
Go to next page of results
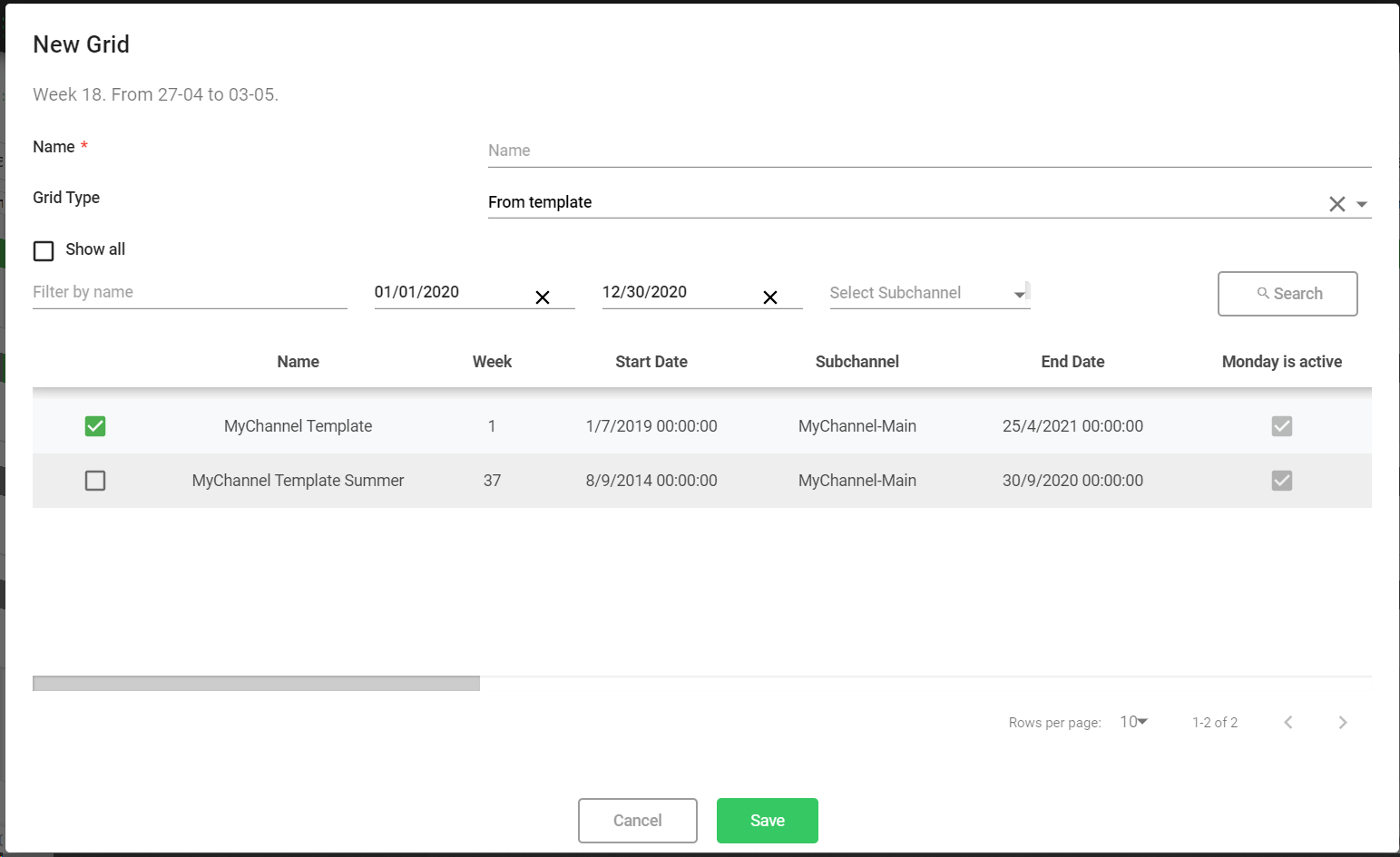tap(1342, 722)
